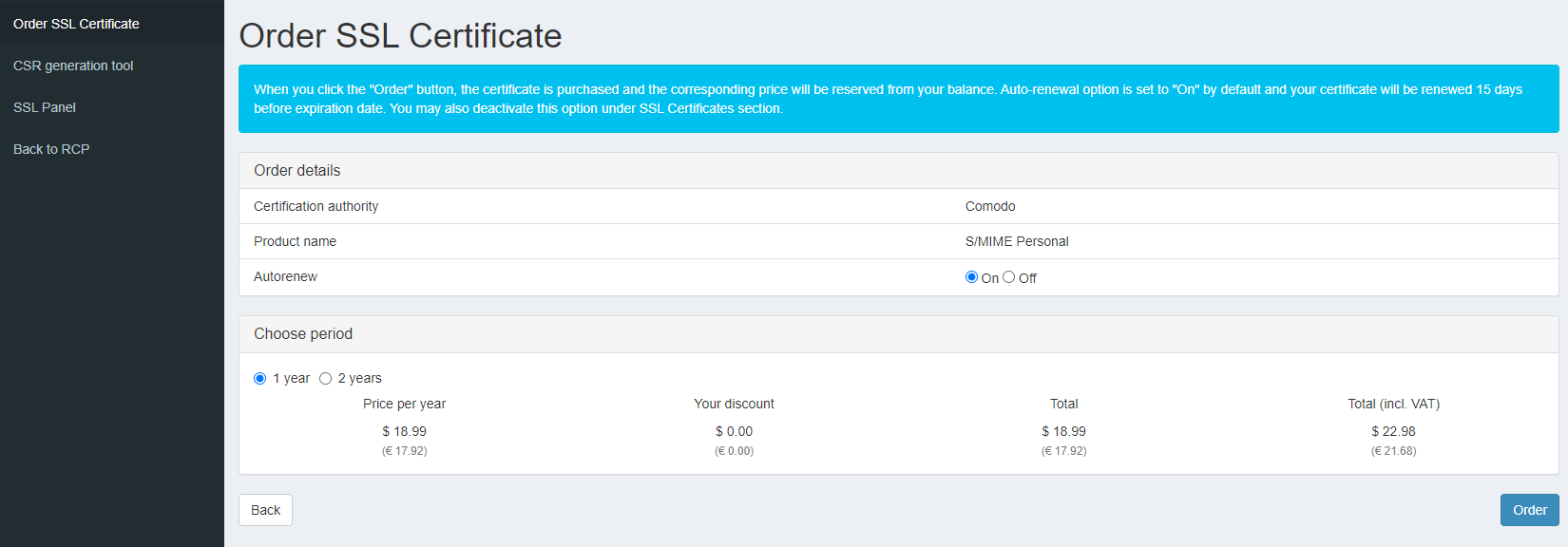The image size is (1568, 547).
Task: Click the $ 0.00 discount amount
Action: (735, 431)
